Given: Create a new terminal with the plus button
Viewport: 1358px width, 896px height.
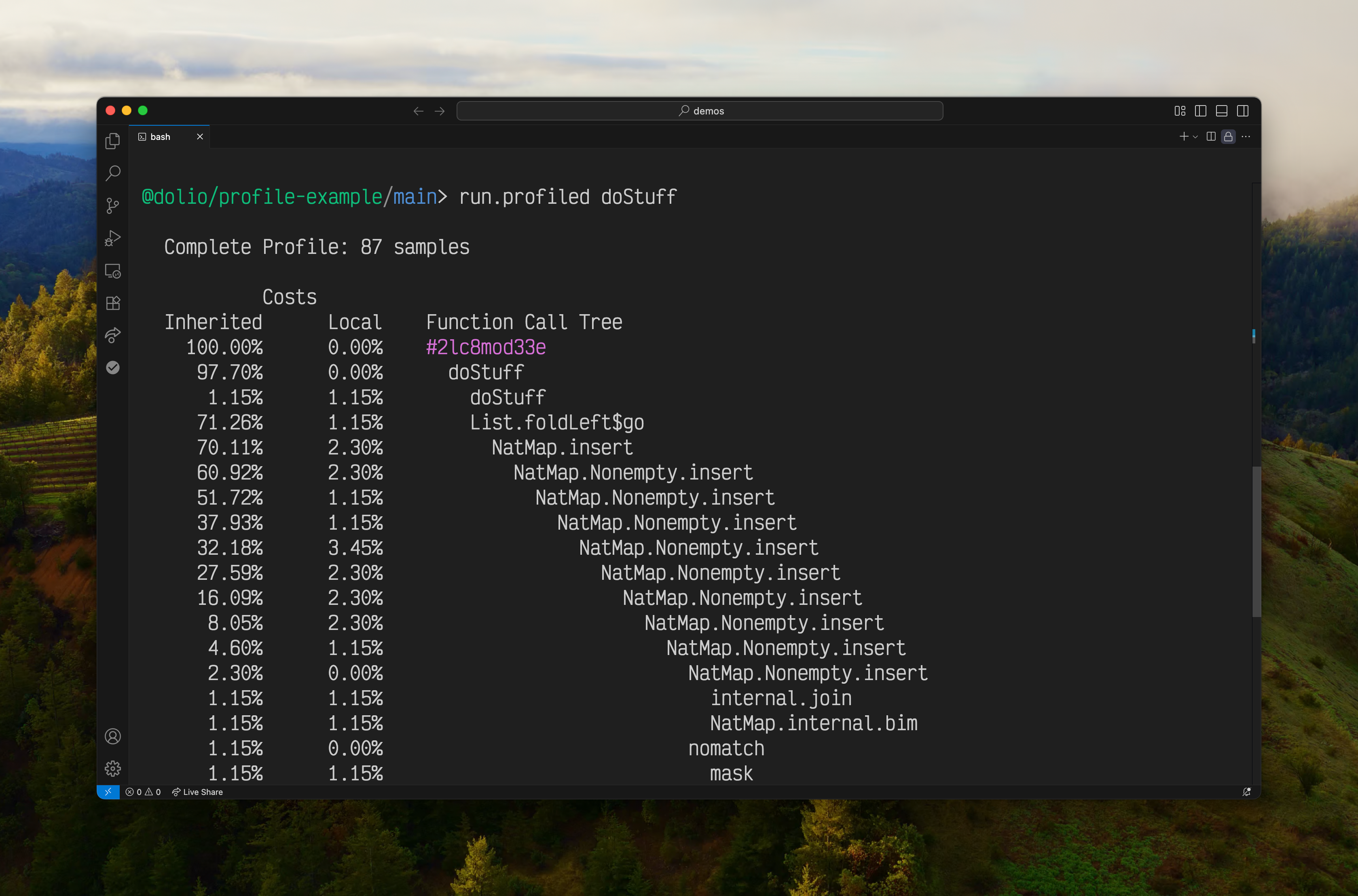Looking at the screenshot, I should coord(1183,137).
